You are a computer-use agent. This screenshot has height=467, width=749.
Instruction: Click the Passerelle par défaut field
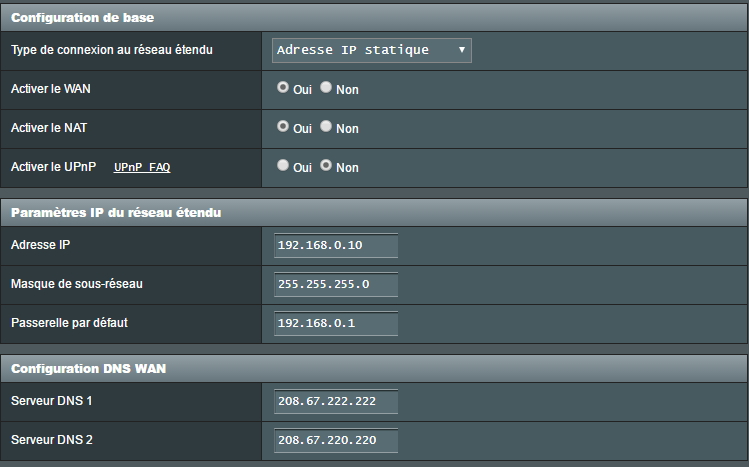tap(336, 323)
